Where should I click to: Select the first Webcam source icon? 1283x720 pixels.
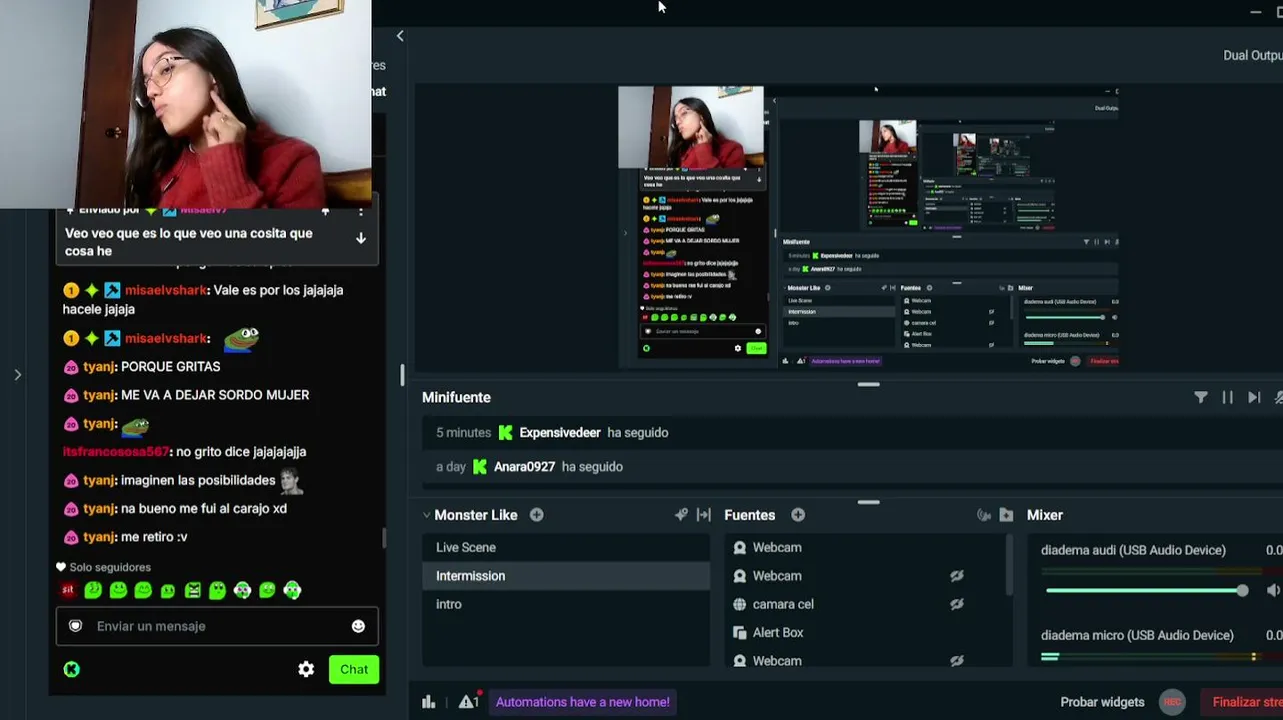click(740, 547)
